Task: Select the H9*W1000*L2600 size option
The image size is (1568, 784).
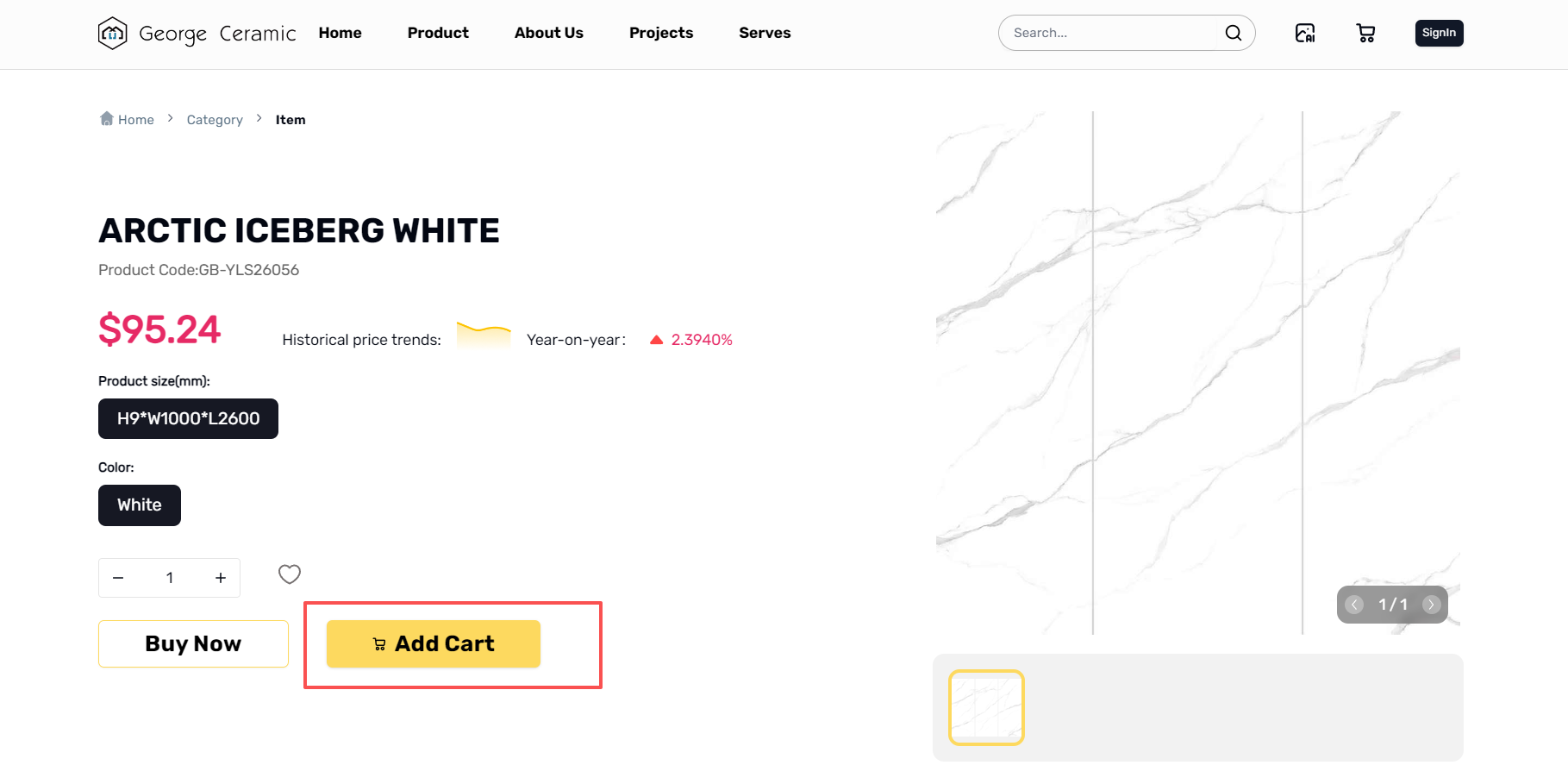Action: point(188,418)
